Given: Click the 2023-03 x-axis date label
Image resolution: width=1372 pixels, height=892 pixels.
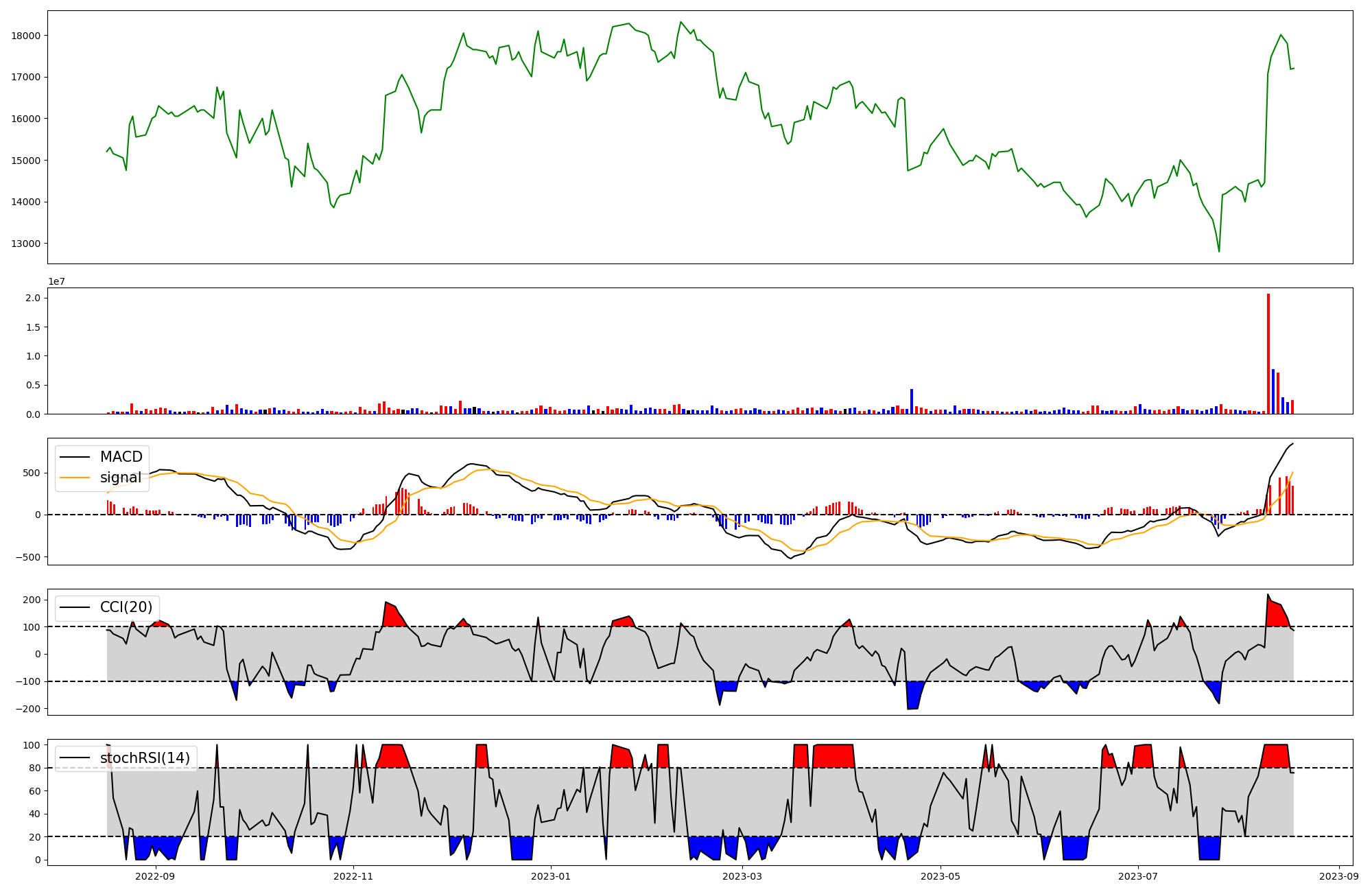Looking at the screenshot, I should click(x=742, y=876).
